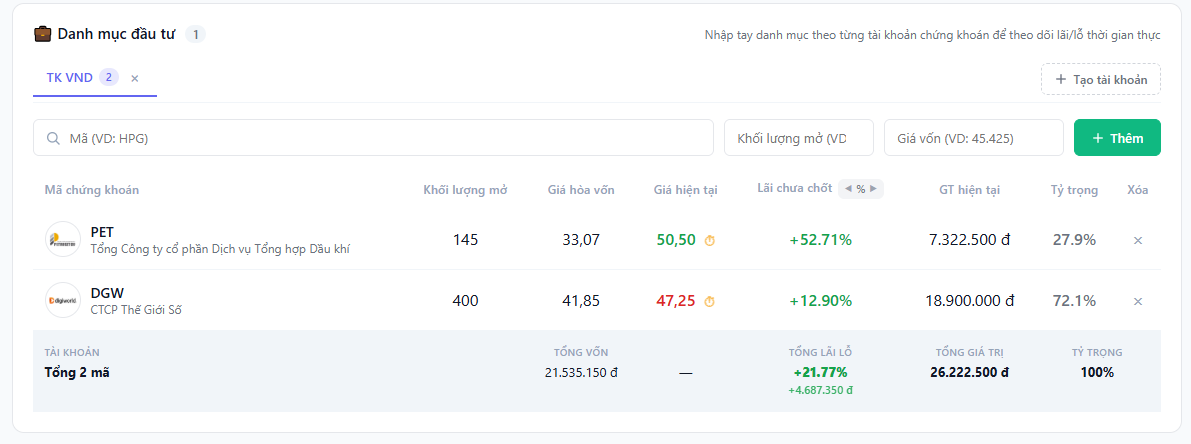Click the Giá hiện tại column header
1191x444 pixels.
[686, 190]
